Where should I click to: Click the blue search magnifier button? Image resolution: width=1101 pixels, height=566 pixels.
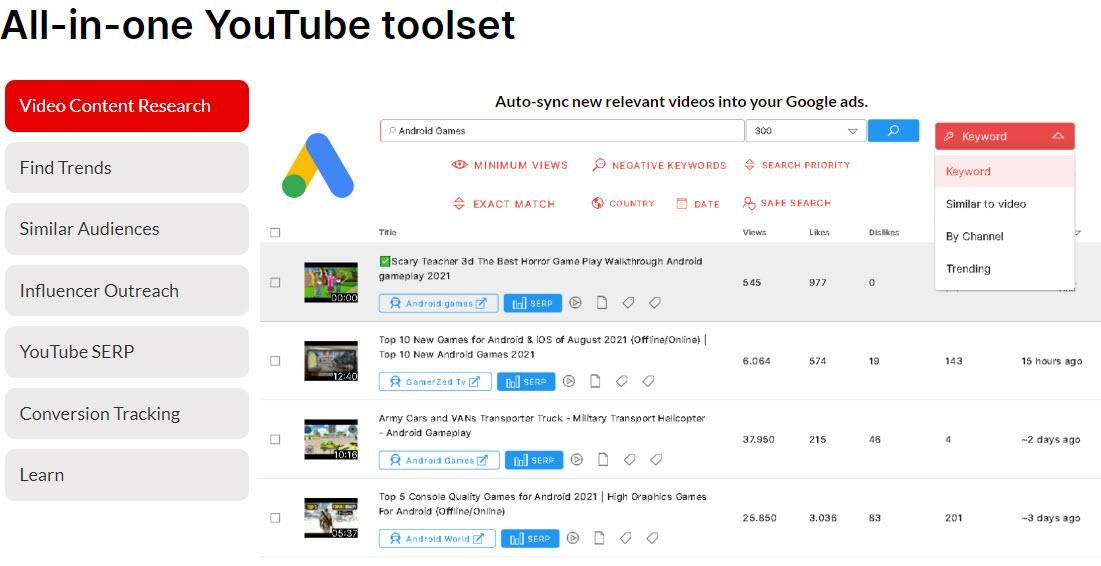893,131
